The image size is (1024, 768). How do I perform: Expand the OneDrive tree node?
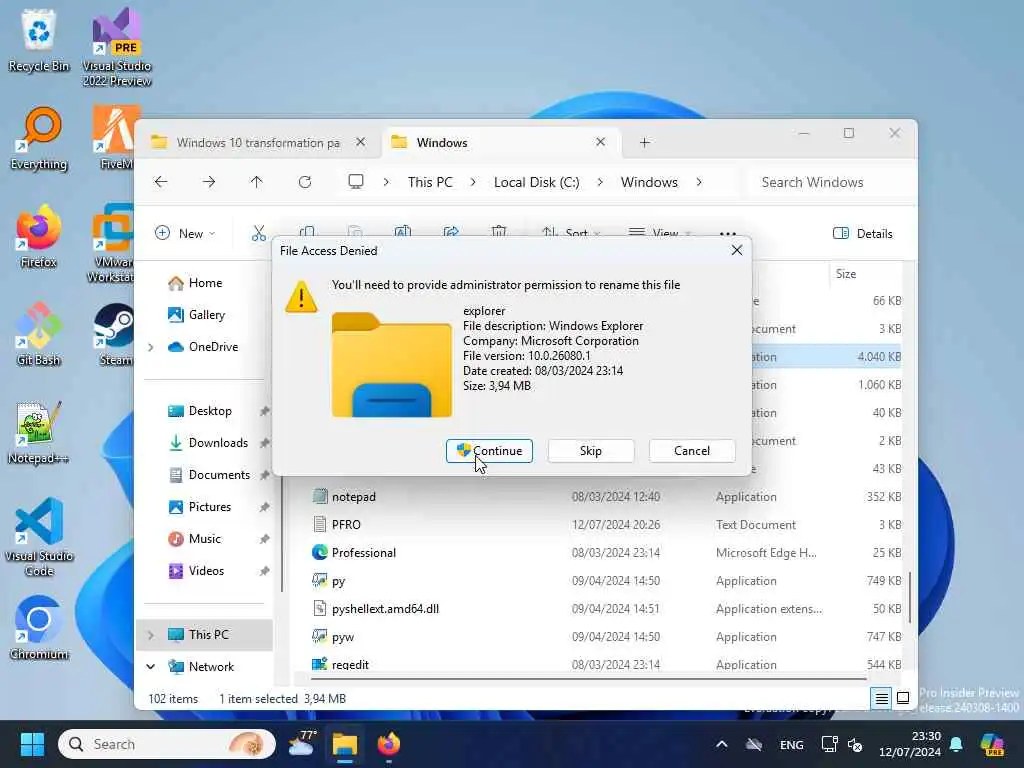click(151, 347)
